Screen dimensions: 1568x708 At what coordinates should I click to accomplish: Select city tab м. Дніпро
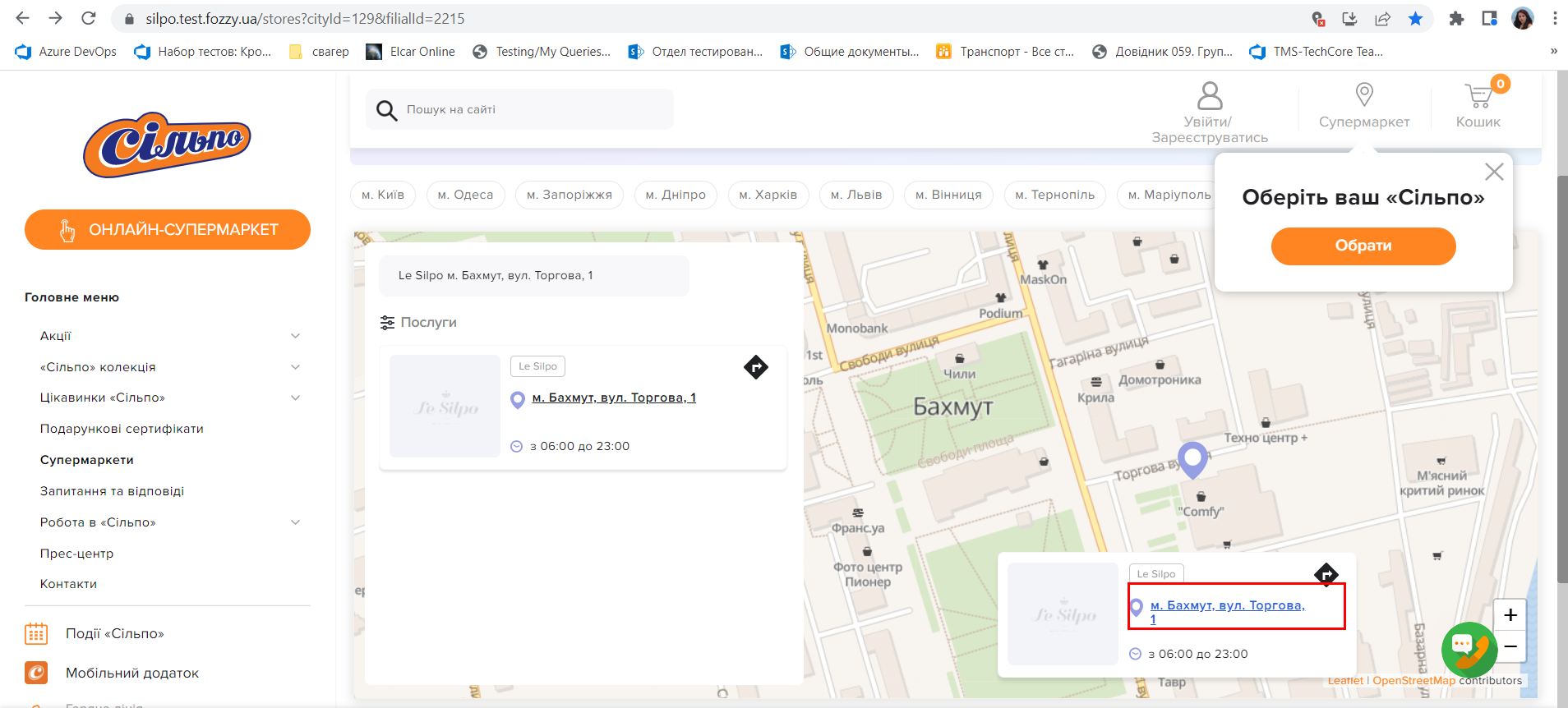[x=676, y=195]
